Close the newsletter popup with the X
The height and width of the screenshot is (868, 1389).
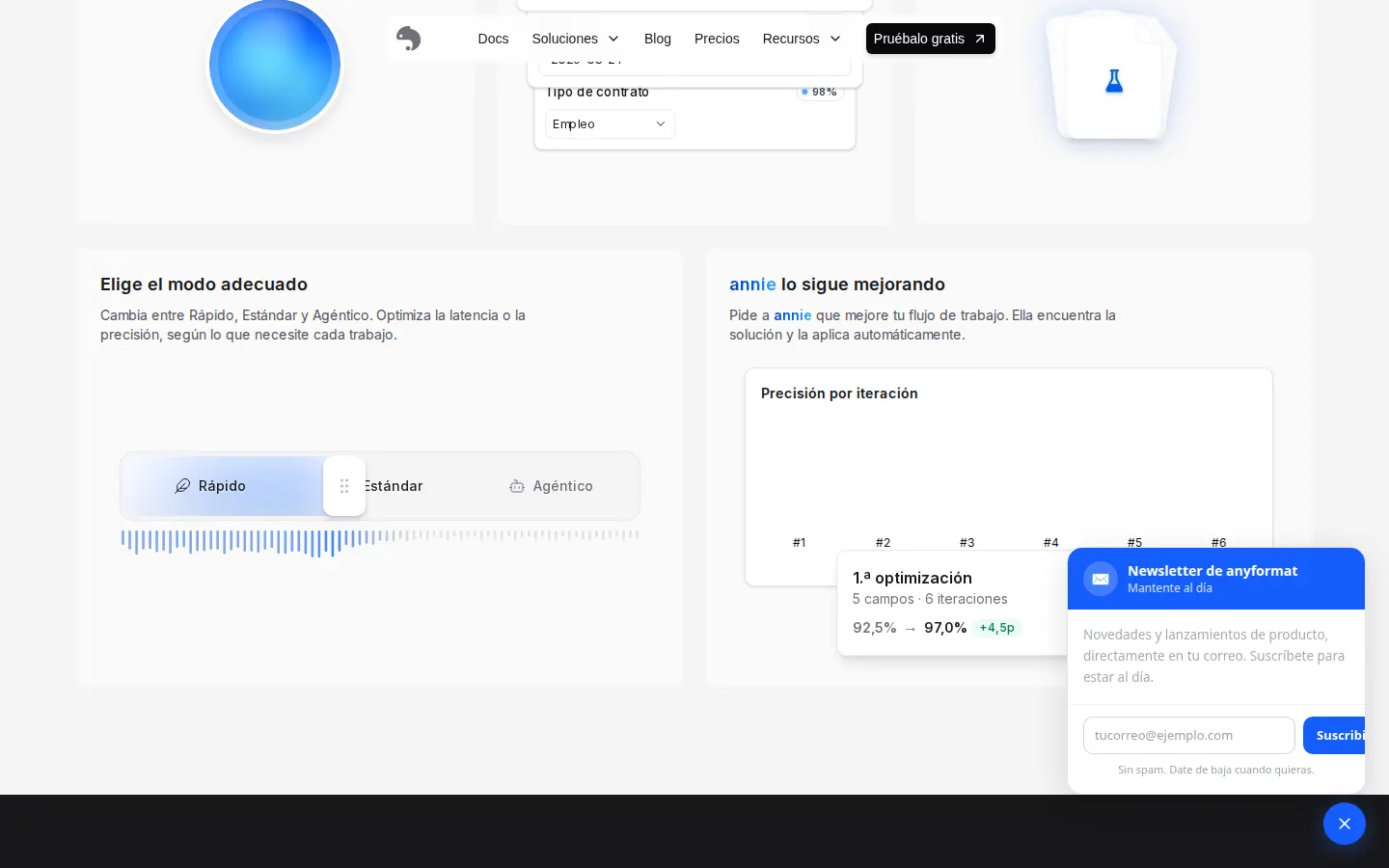pyautogui.click(x=1345, y=824)
